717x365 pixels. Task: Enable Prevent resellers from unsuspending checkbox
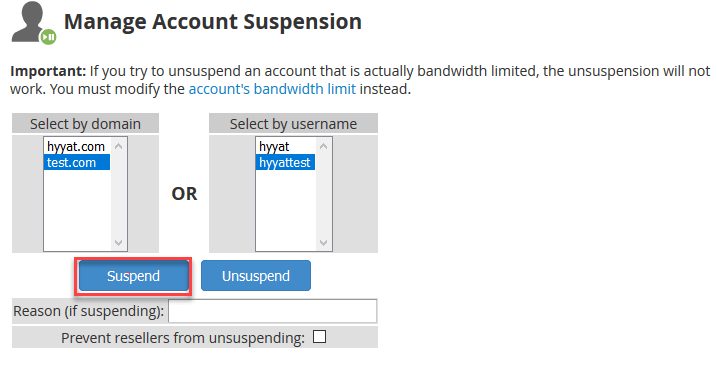[319, 337]
